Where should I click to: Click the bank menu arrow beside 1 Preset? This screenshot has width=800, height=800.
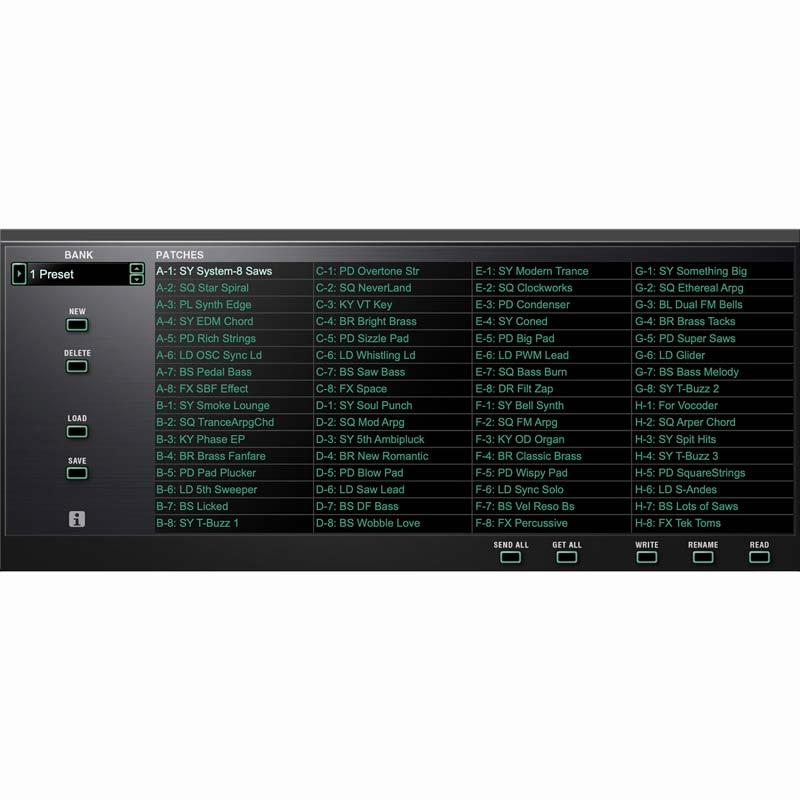point(19,274)
